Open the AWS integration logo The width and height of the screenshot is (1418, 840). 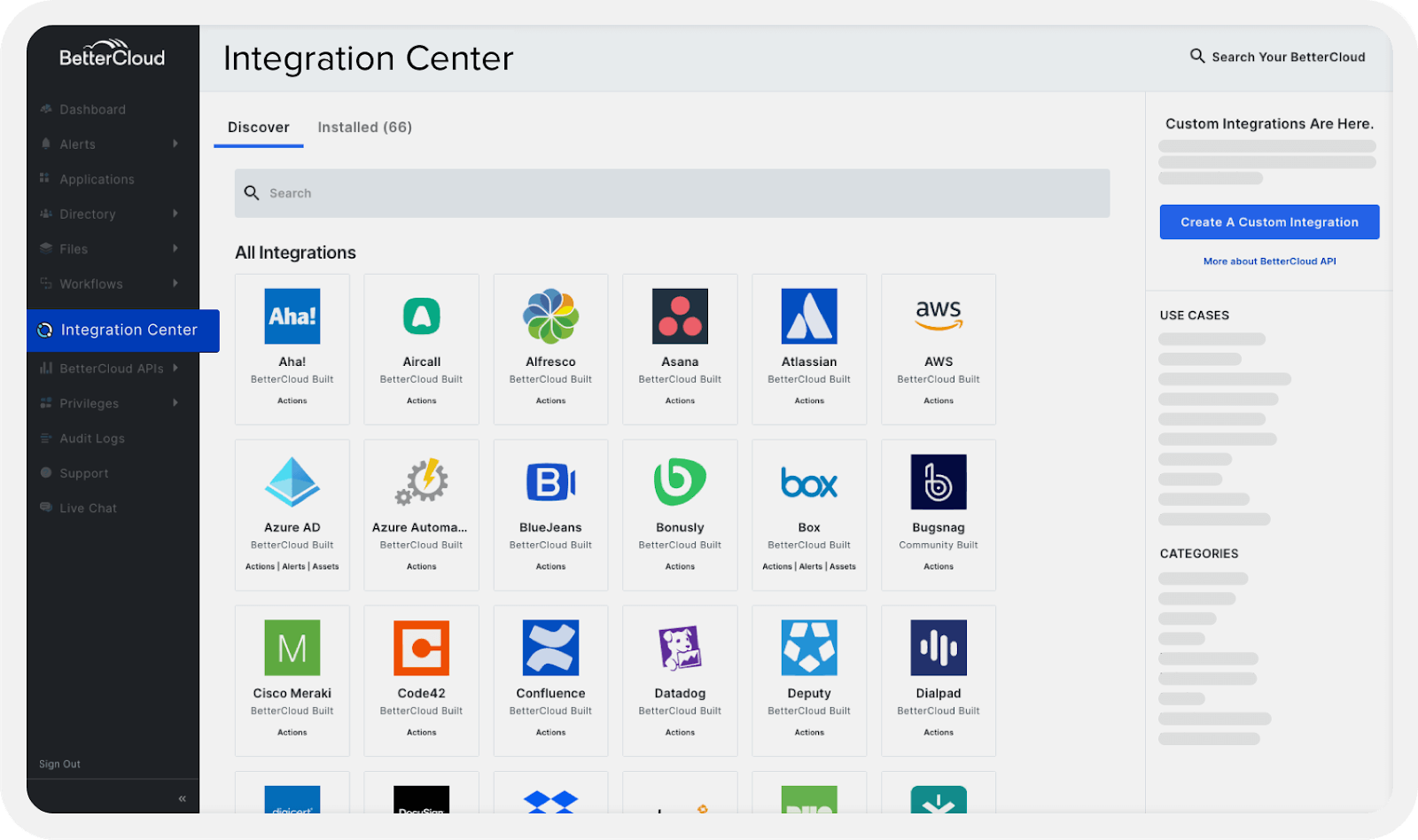click(x=939, y=315)
